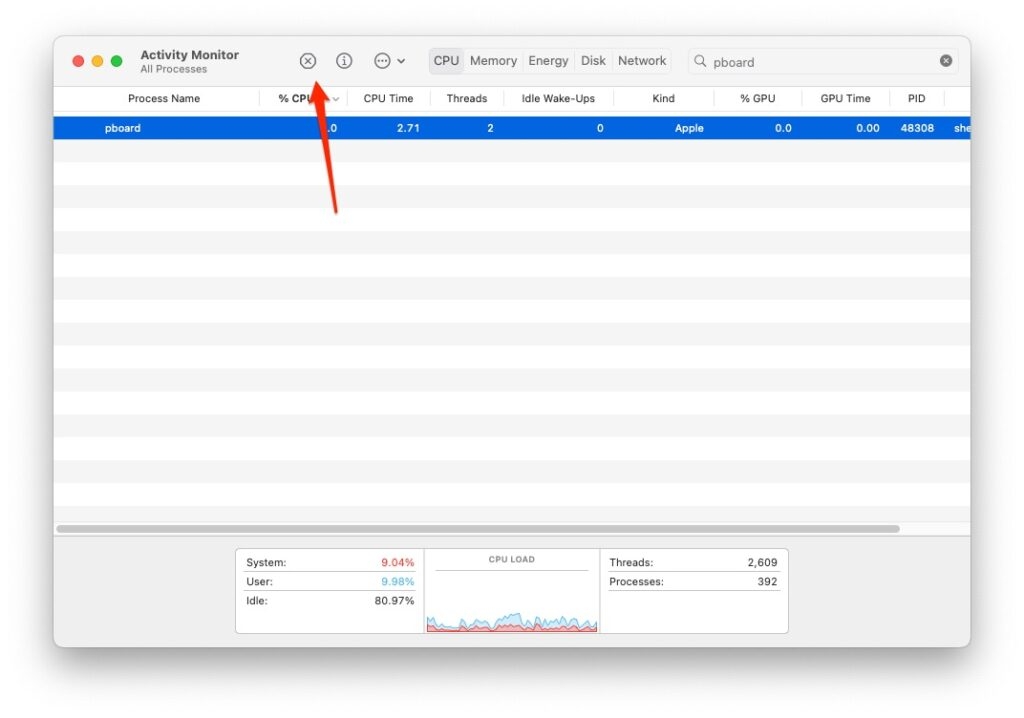
Task: Open the Network tab
Action: (x=642, y=61)
